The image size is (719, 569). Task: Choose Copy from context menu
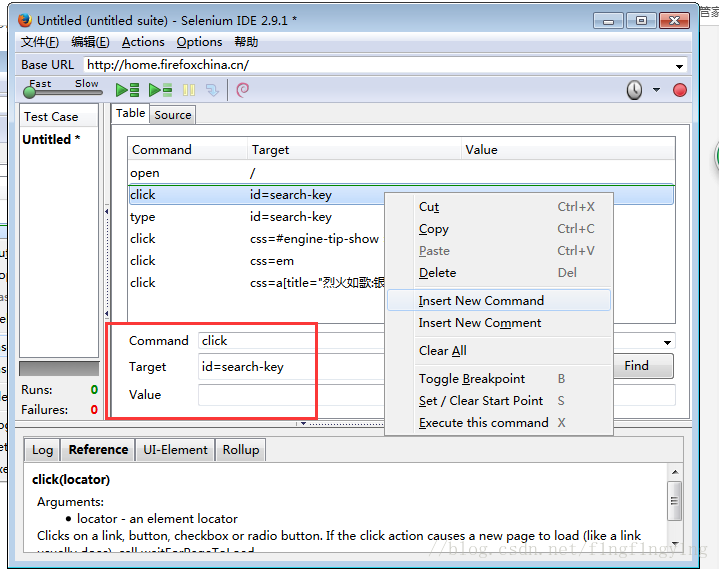[x=499, y=229]
